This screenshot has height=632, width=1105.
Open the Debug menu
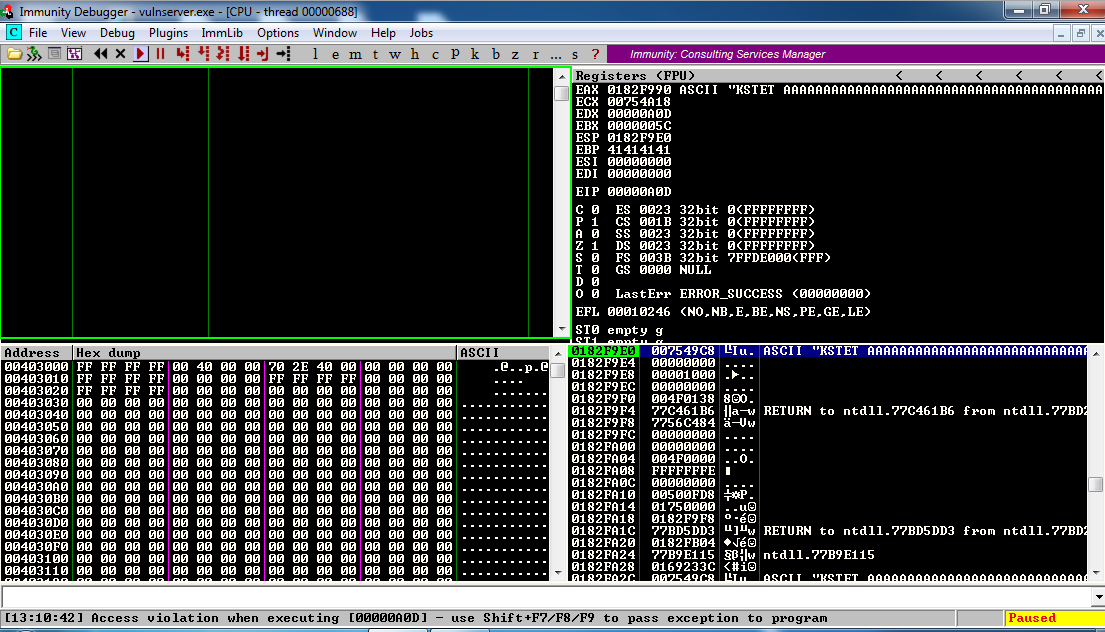[117, 33]
